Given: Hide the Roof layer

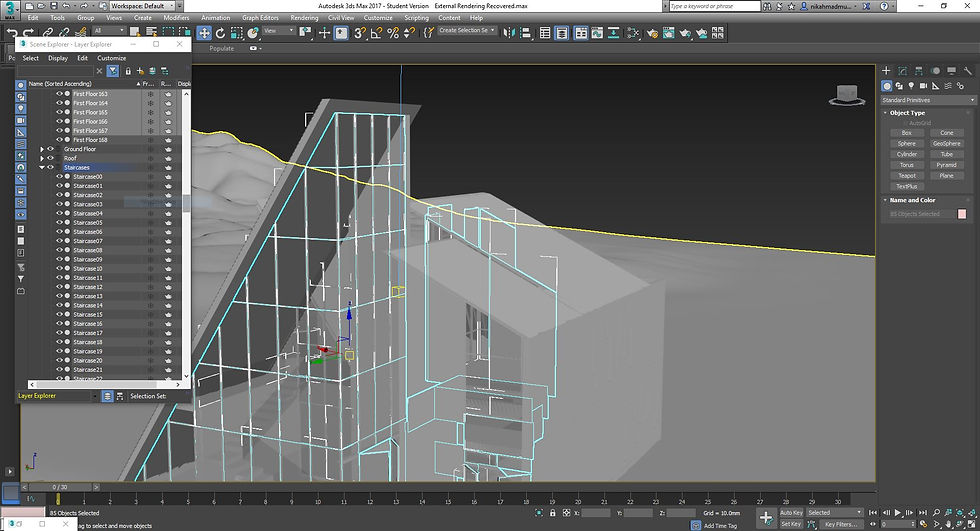Looking at the screenshot, I should tap(51, 158).
